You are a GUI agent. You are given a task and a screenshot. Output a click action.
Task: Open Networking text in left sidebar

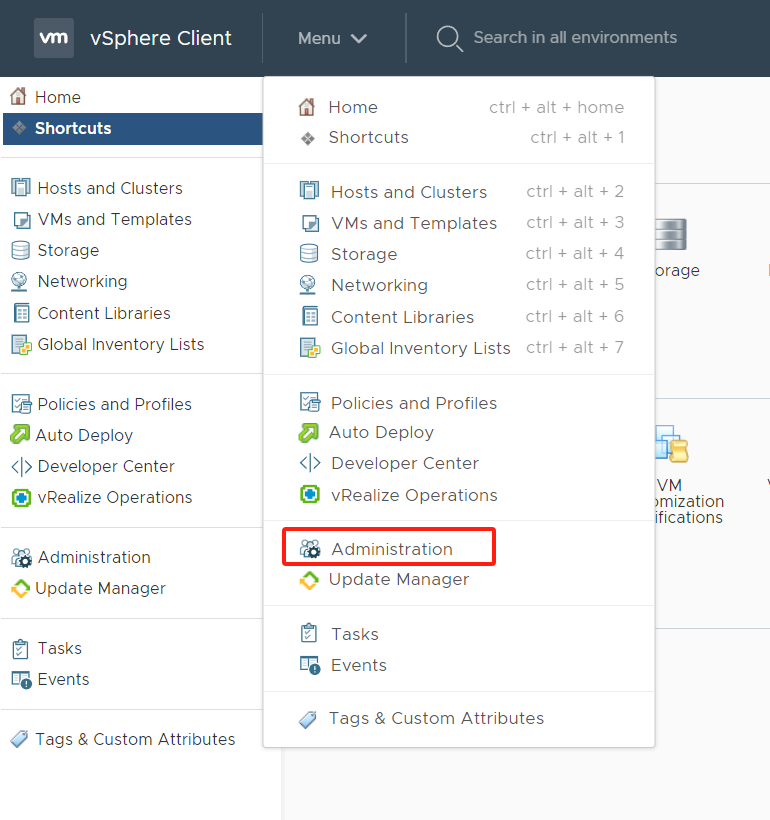pos(82,281)
